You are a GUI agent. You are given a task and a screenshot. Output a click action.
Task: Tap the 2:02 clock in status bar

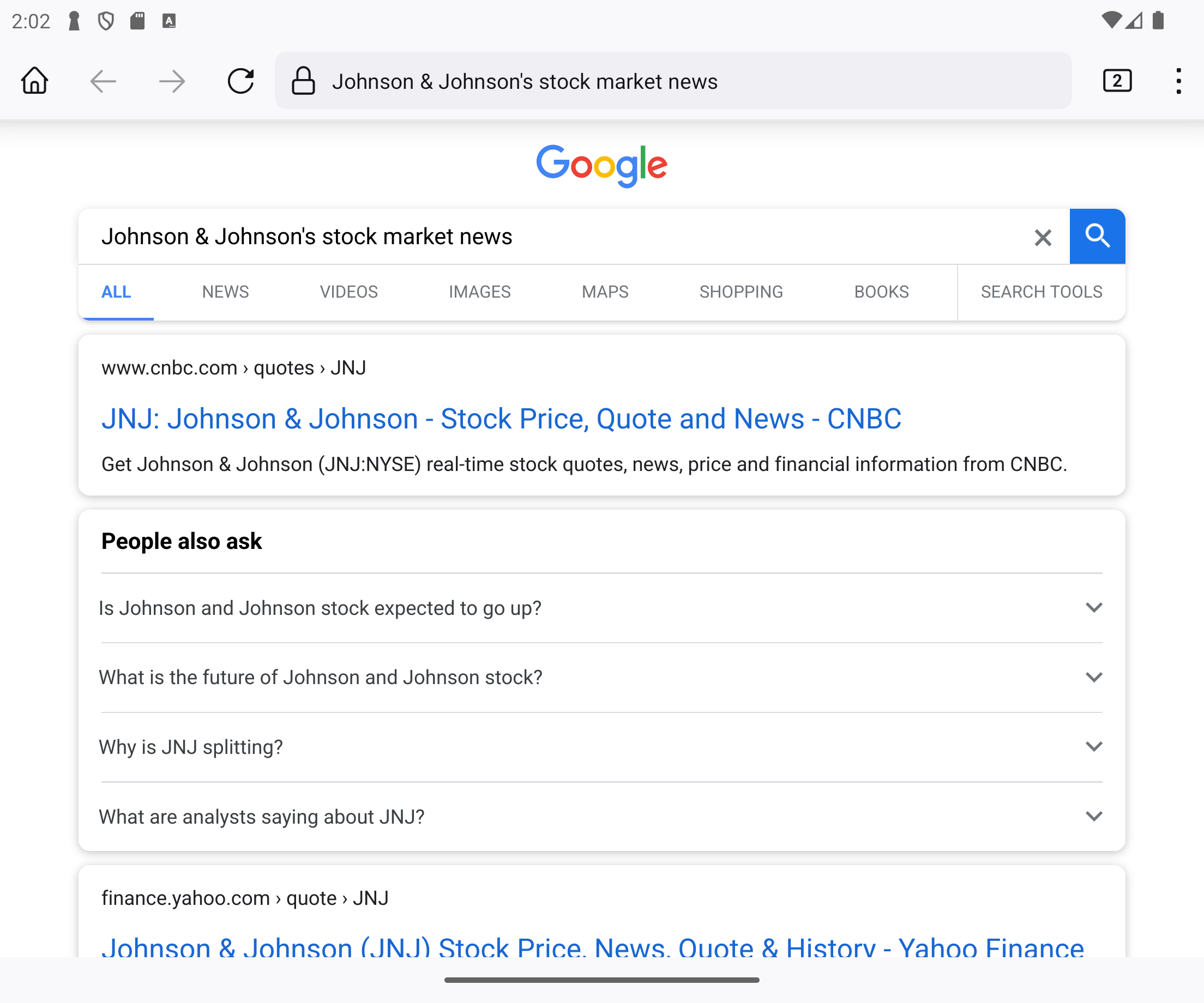31,22
